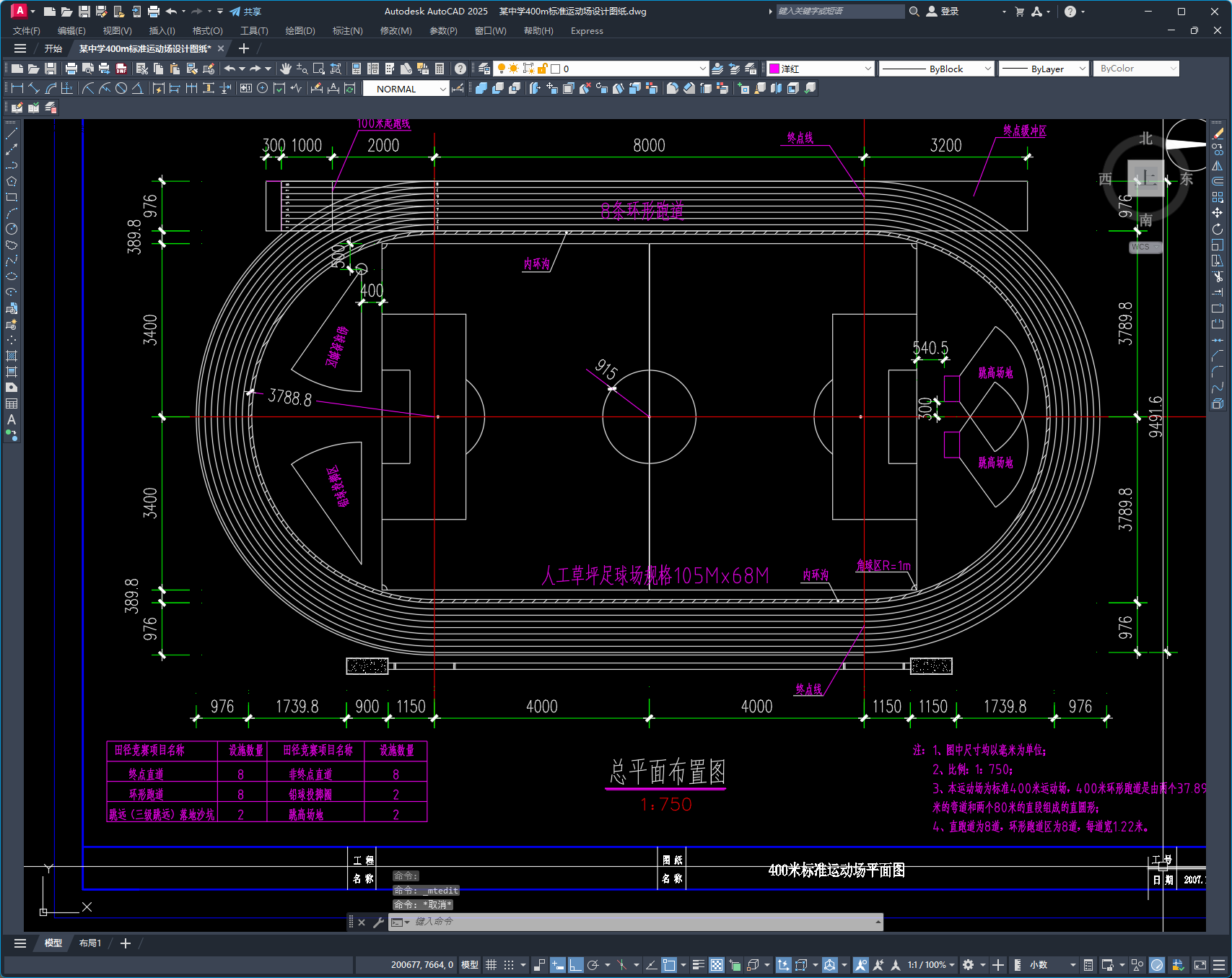
Task: Toggle Ortho mode in status bar
Action: tap(575, 965)
